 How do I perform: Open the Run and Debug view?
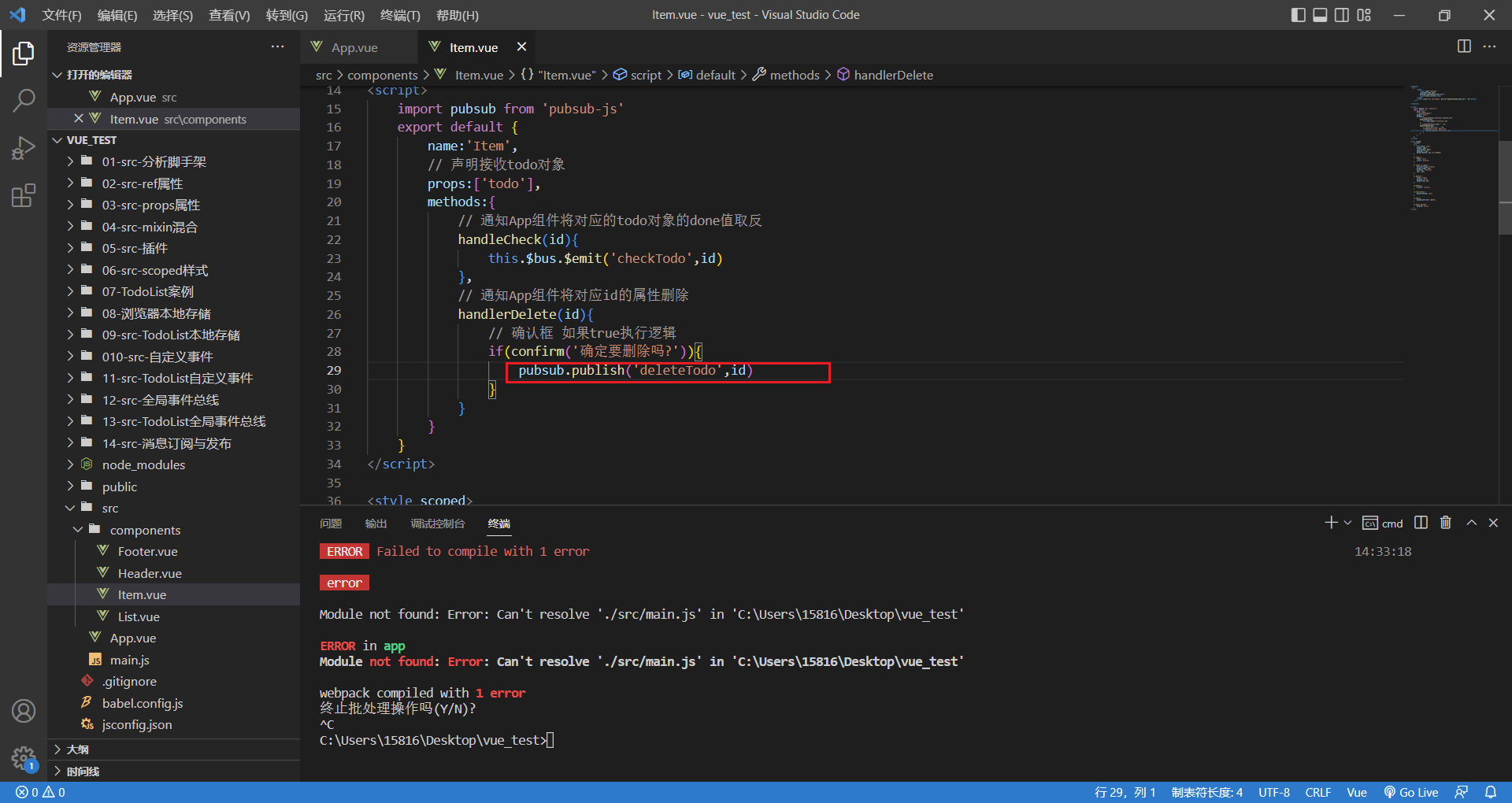click(24, 148)
